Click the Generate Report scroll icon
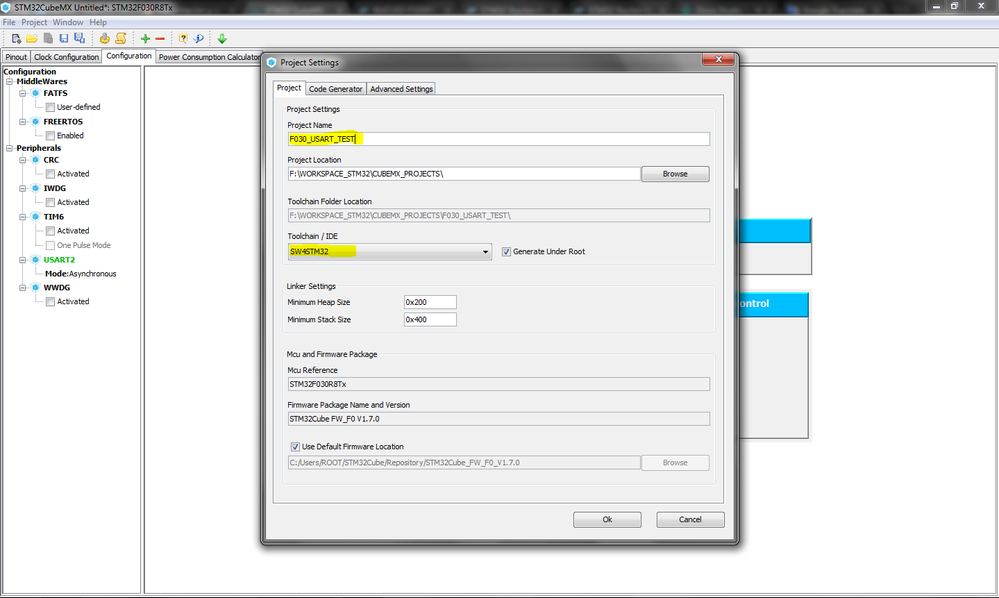 click(x=120, y=39)
